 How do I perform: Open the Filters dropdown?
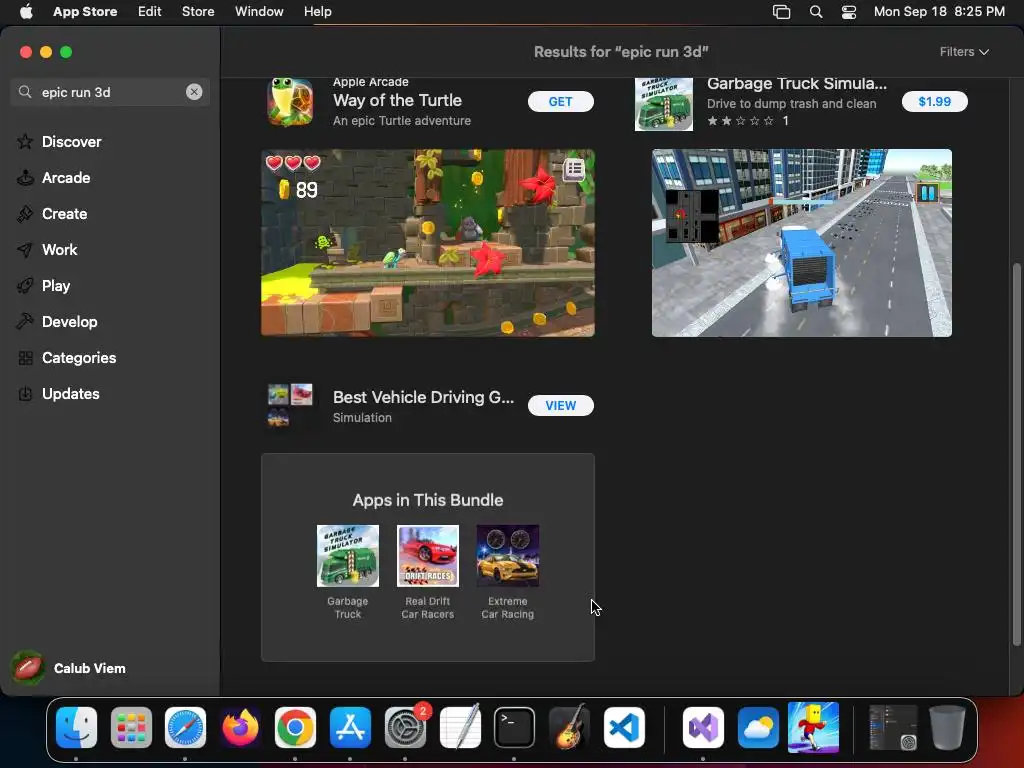point(964,52)
